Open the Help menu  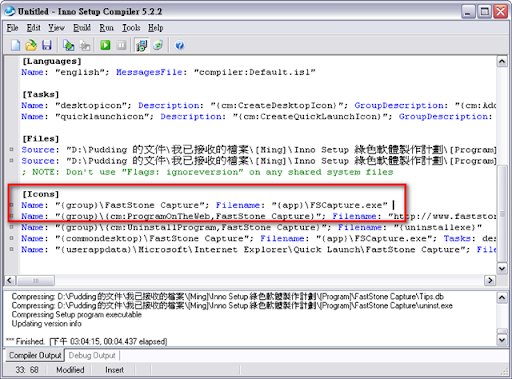pos(155,28)
